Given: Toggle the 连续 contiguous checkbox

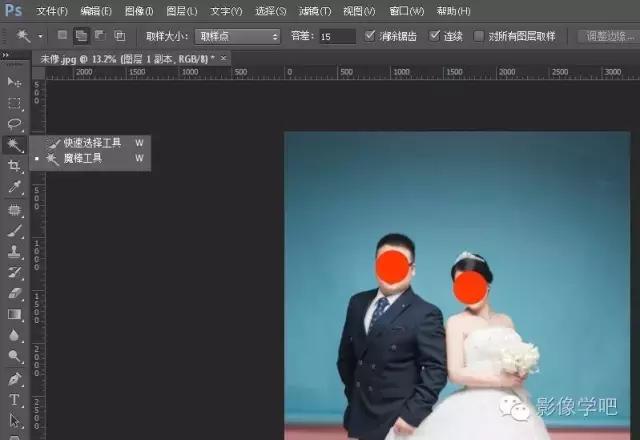Looking at the screenshot, I should pyautogui.click(x=434, y=36).
